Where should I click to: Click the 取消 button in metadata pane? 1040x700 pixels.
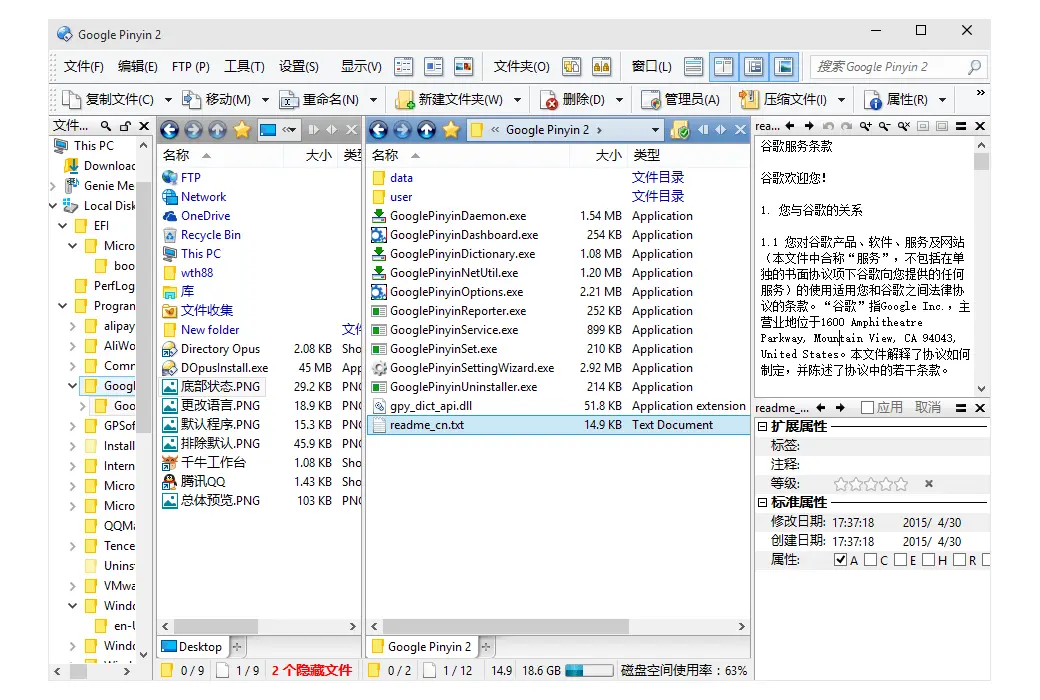click(x=928, y=407)
